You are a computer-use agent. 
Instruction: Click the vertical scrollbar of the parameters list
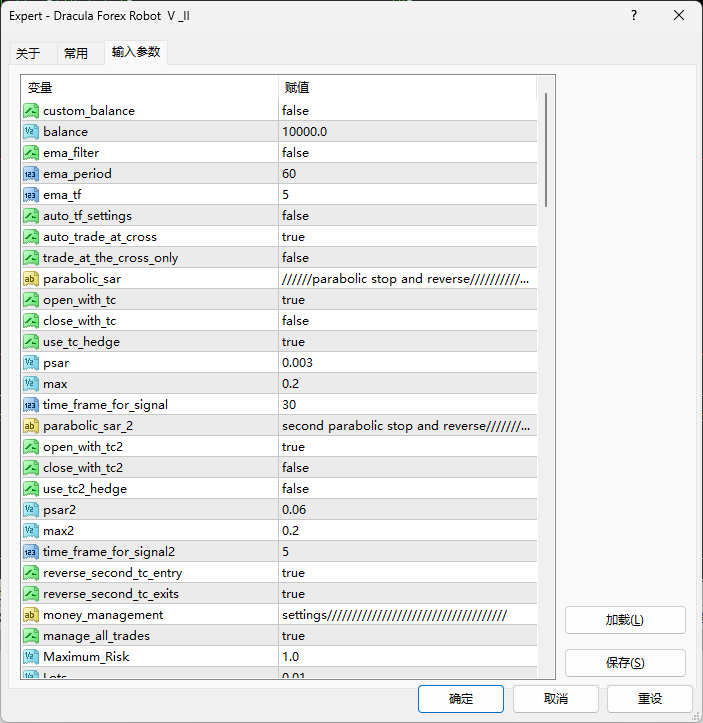546,150
